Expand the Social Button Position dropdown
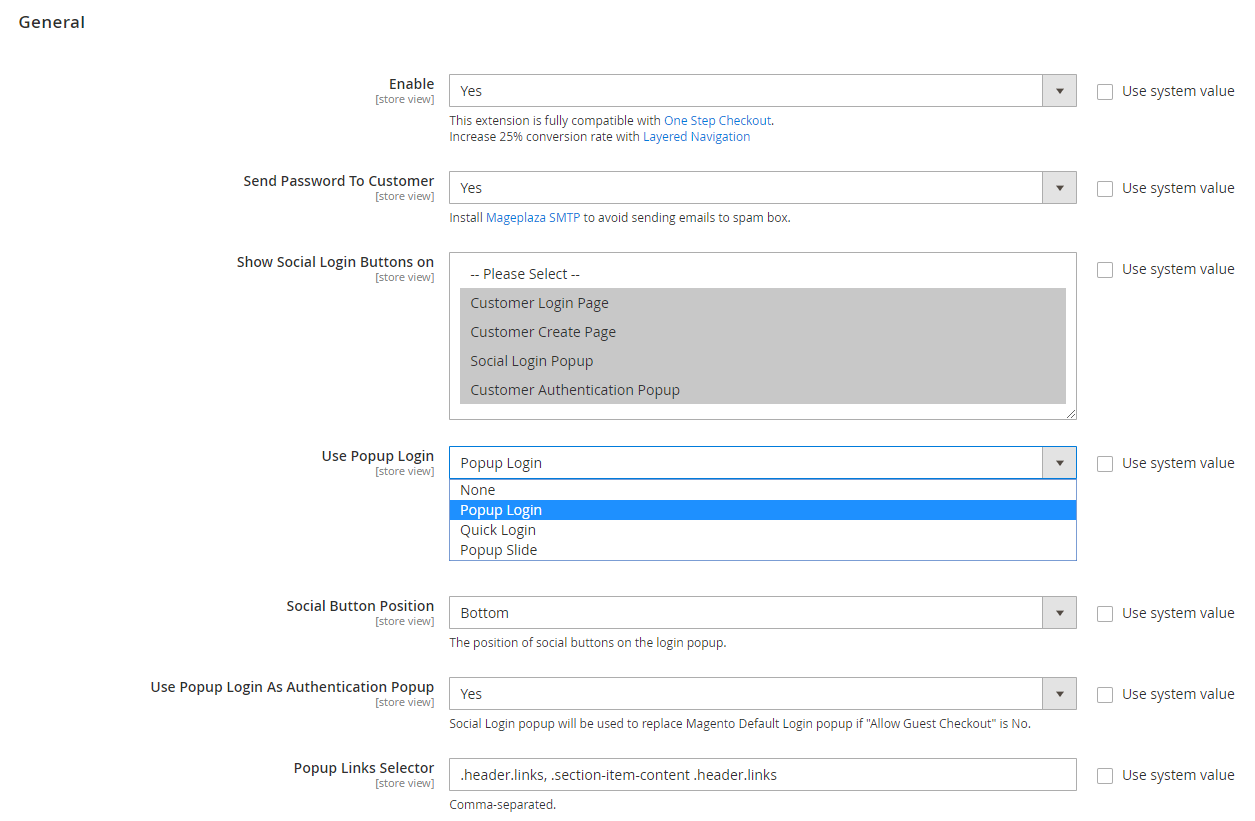Viewport: 1255px width, 821px height. pyautogui.click(x=762, y=613)
